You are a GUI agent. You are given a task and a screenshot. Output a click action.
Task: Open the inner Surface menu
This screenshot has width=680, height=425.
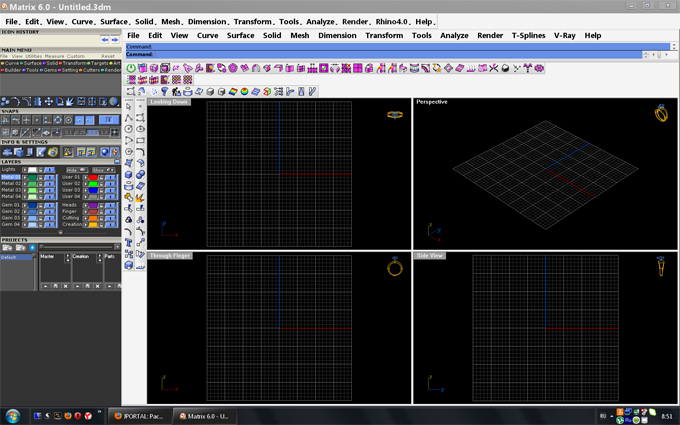(x=240, y=36)
